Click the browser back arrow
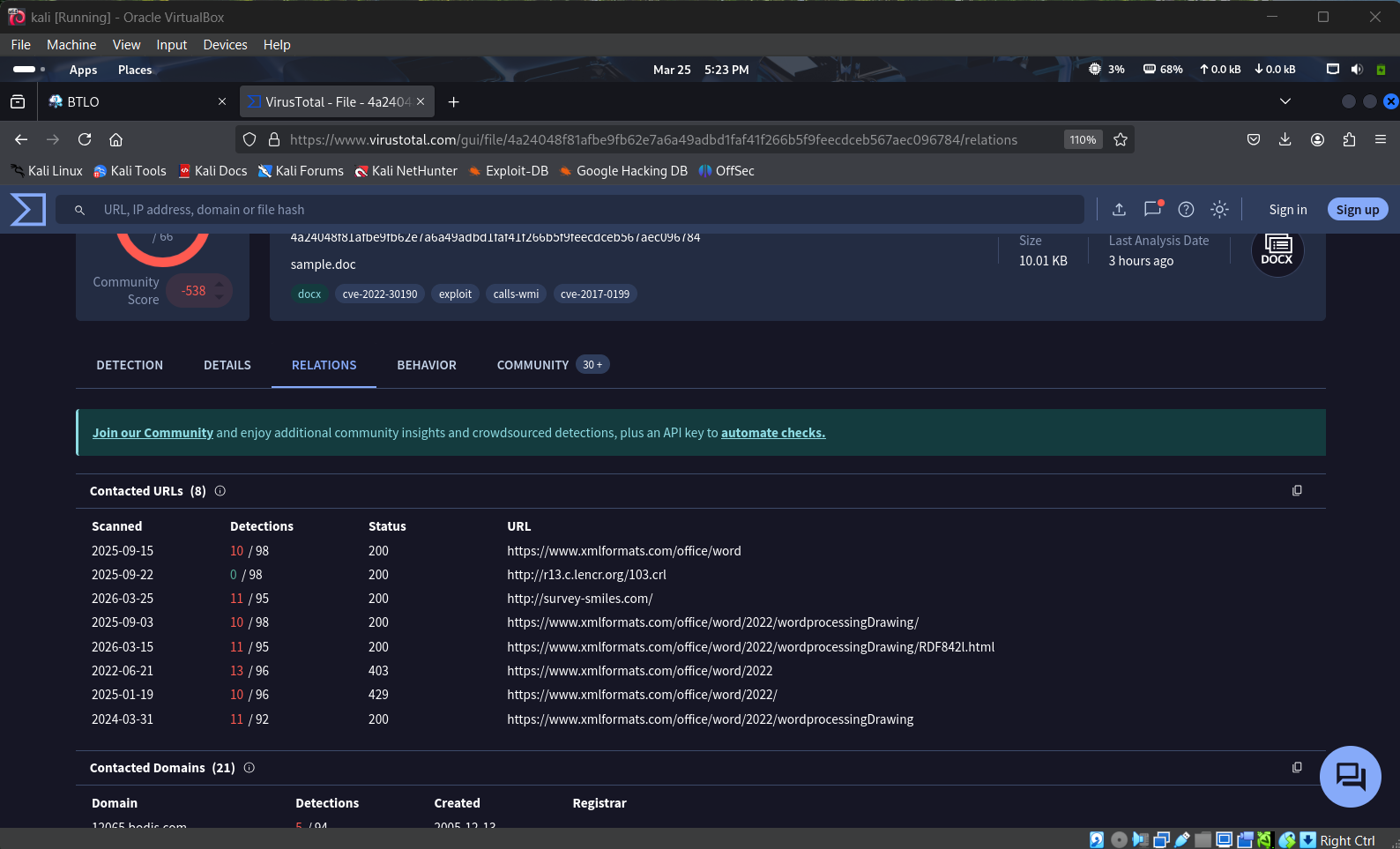 tap(21, 139)
